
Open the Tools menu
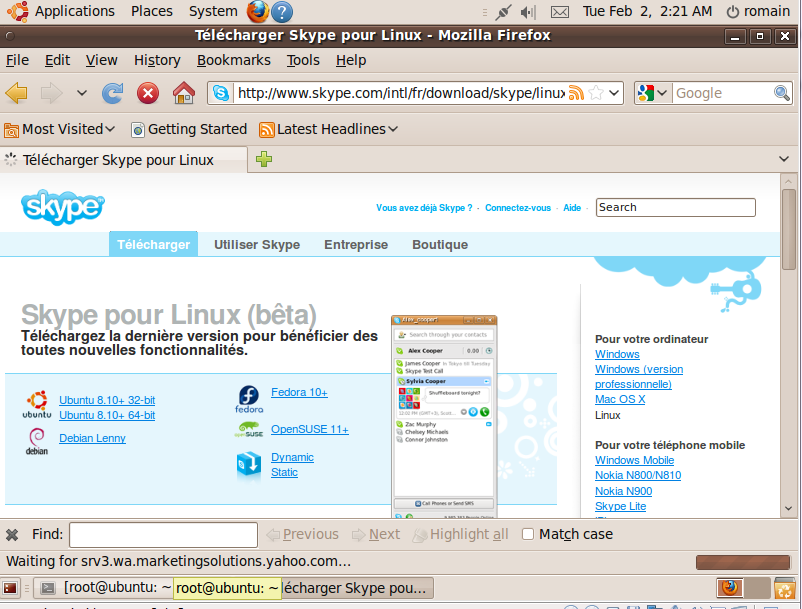303,60
